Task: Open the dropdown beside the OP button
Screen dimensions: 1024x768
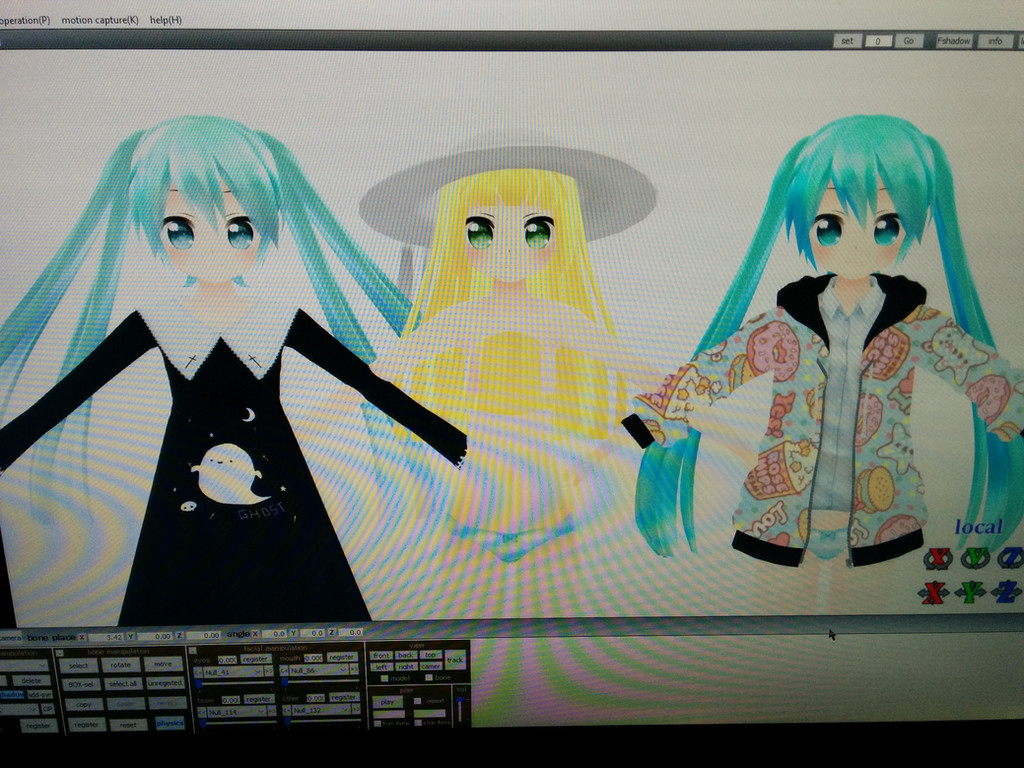Action: pyautogui.click(x=20, y=709)
